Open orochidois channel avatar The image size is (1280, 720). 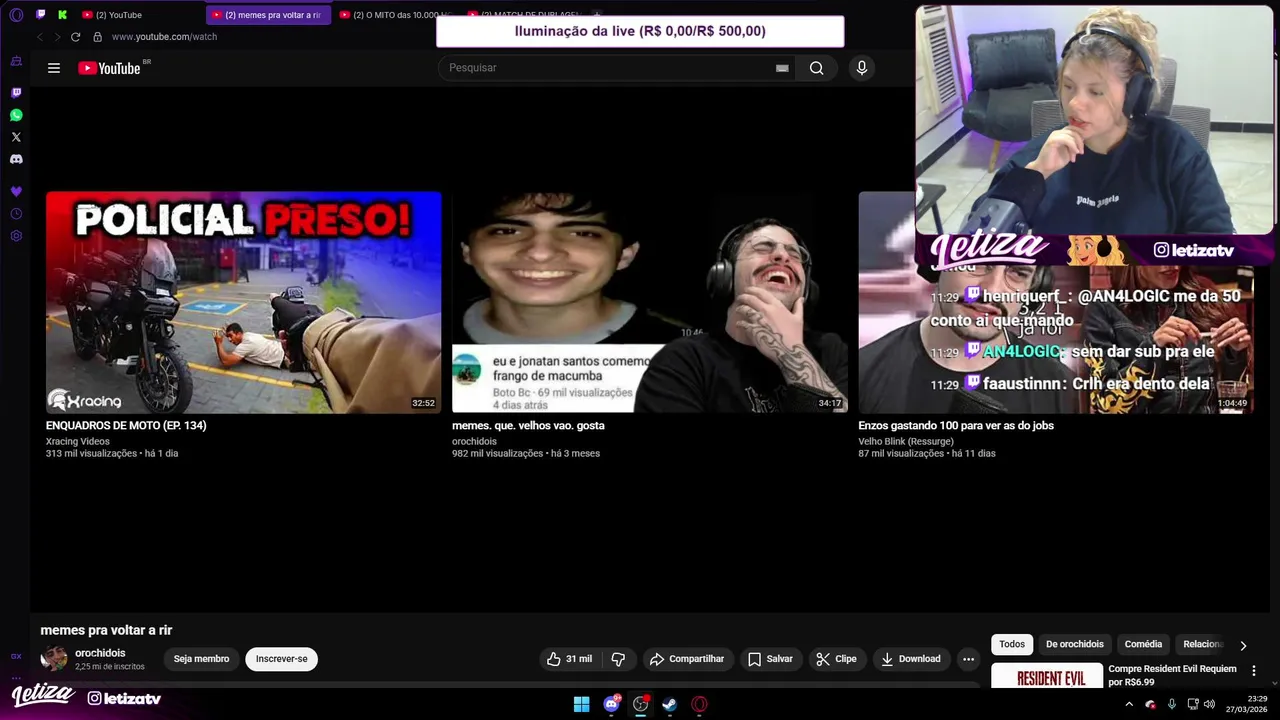click(54, 659)
